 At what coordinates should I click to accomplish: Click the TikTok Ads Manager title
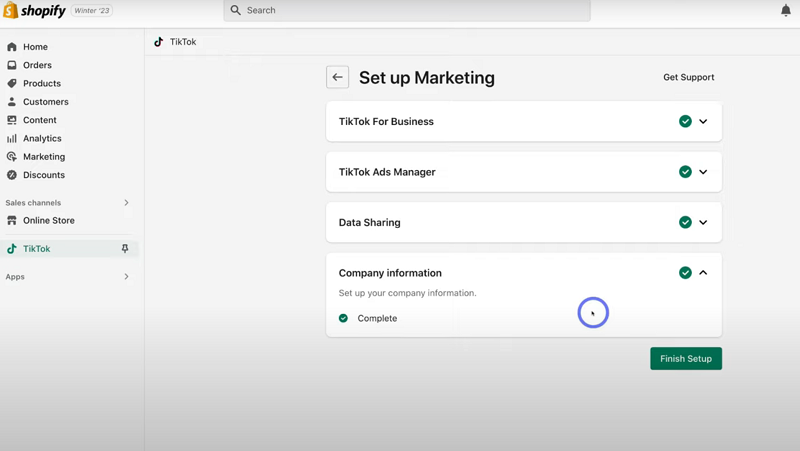coord(387,172)
